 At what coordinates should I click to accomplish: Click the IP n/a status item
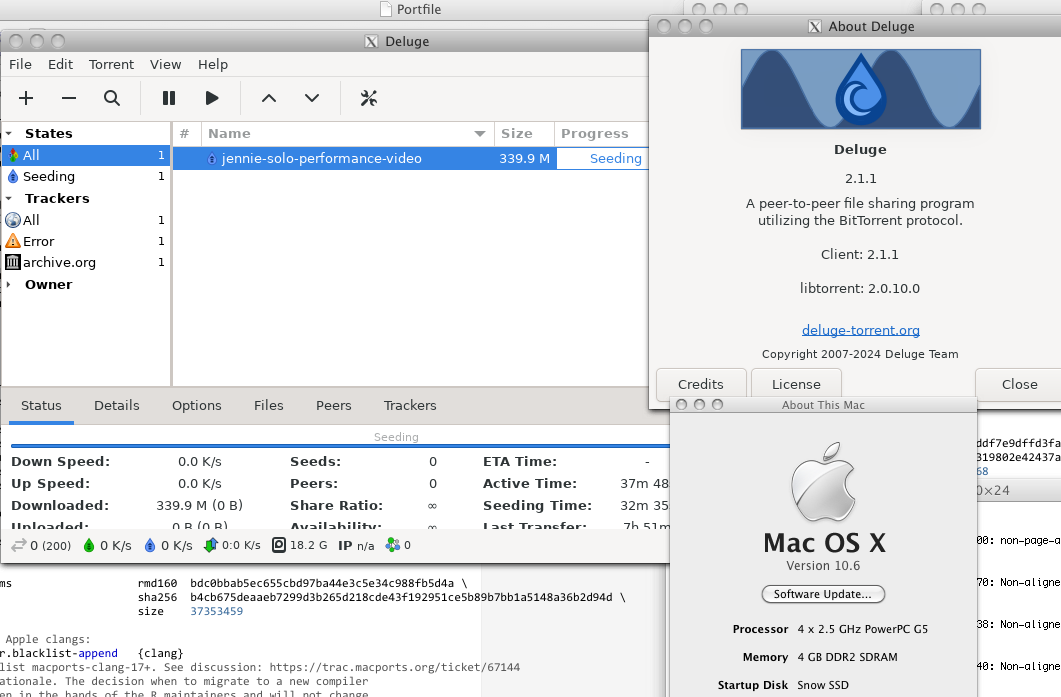(356, 545)
